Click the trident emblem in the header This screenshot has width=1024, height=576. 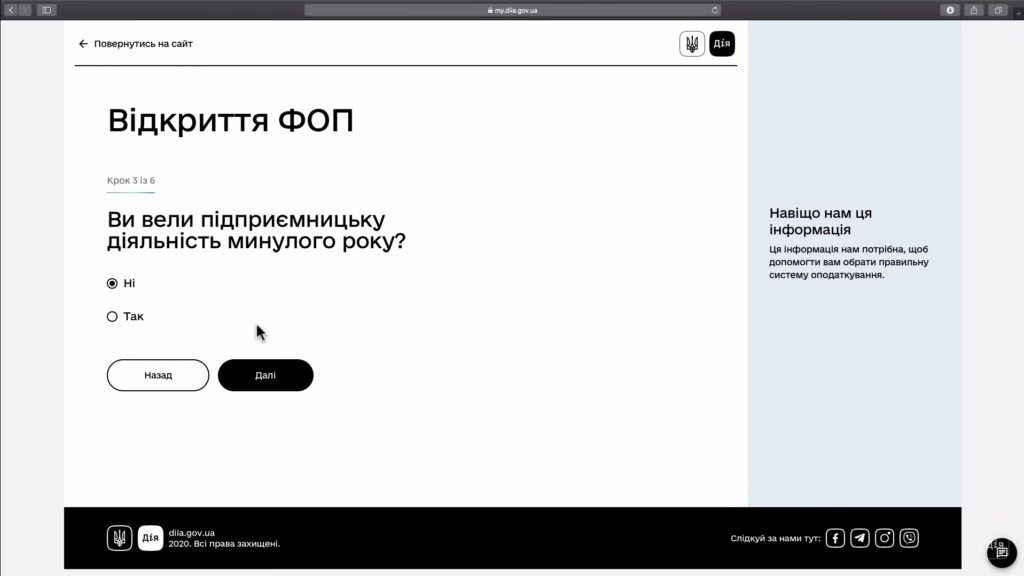[692, 44]
